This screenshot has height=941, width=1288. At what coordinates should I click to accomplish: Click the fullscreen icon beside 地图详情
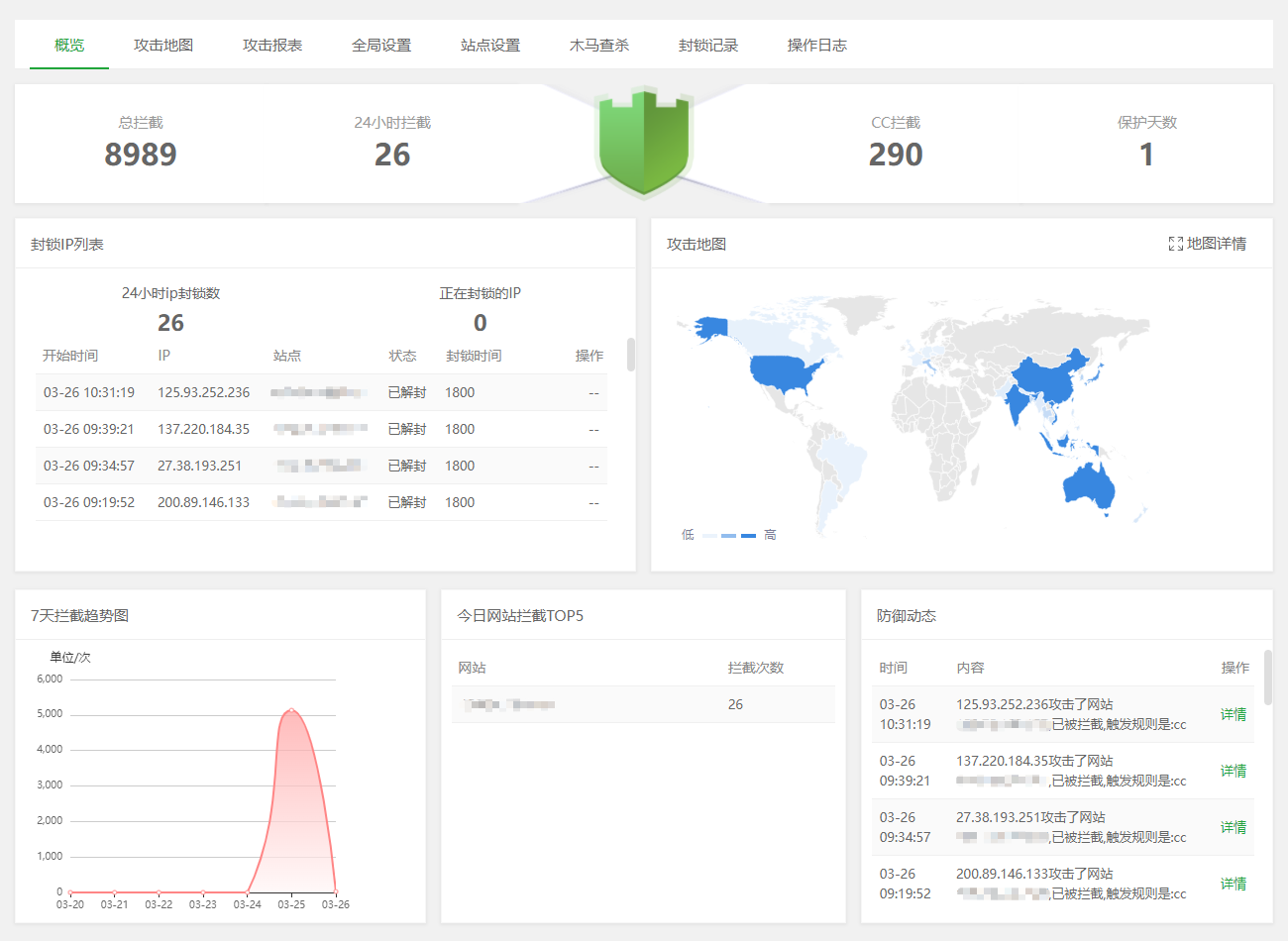[1175, 244]
